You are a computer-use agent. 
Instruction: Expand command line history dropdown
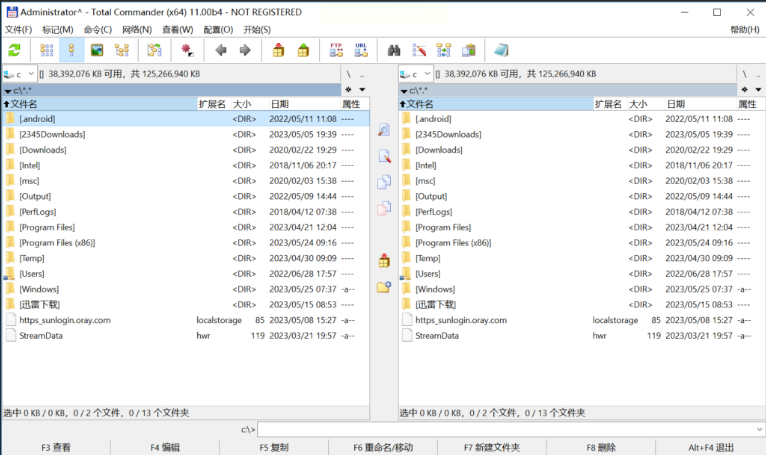coord(759,430)
